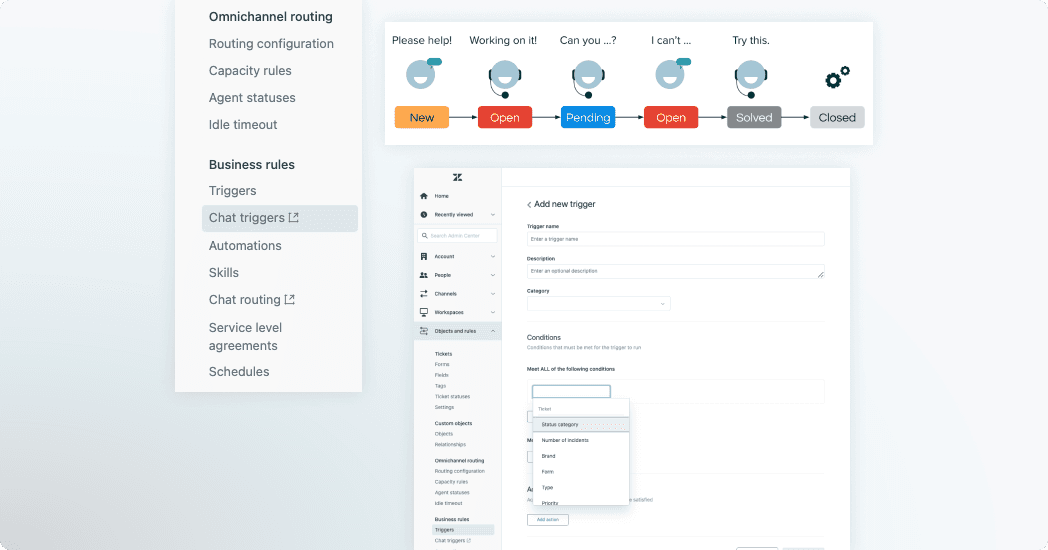Click the Description field resize handle
1048x550 pixels.
(x=821, y=274)
